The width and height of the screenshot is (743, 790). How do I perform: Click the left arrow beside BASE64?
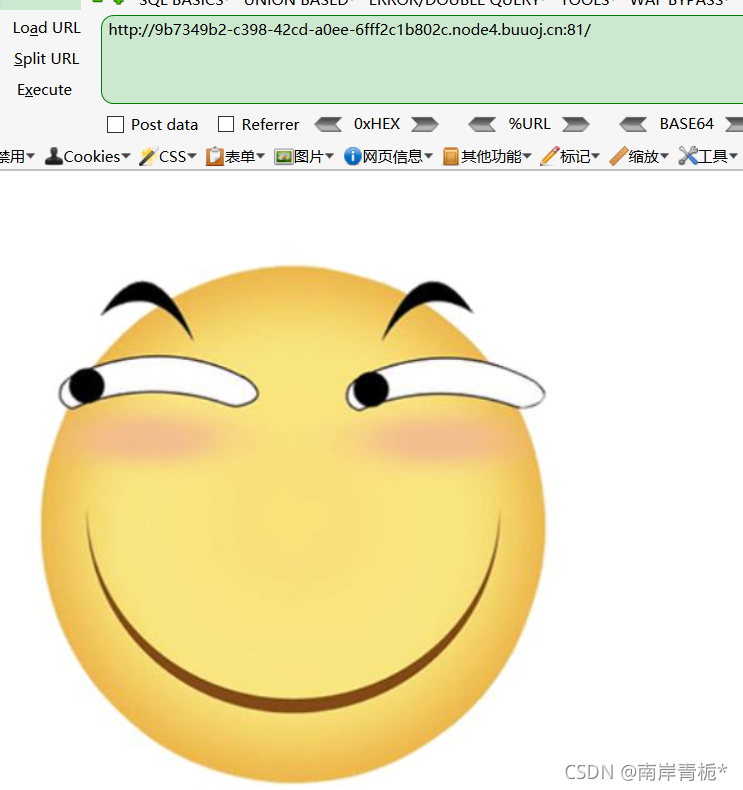tap(633, 124)
